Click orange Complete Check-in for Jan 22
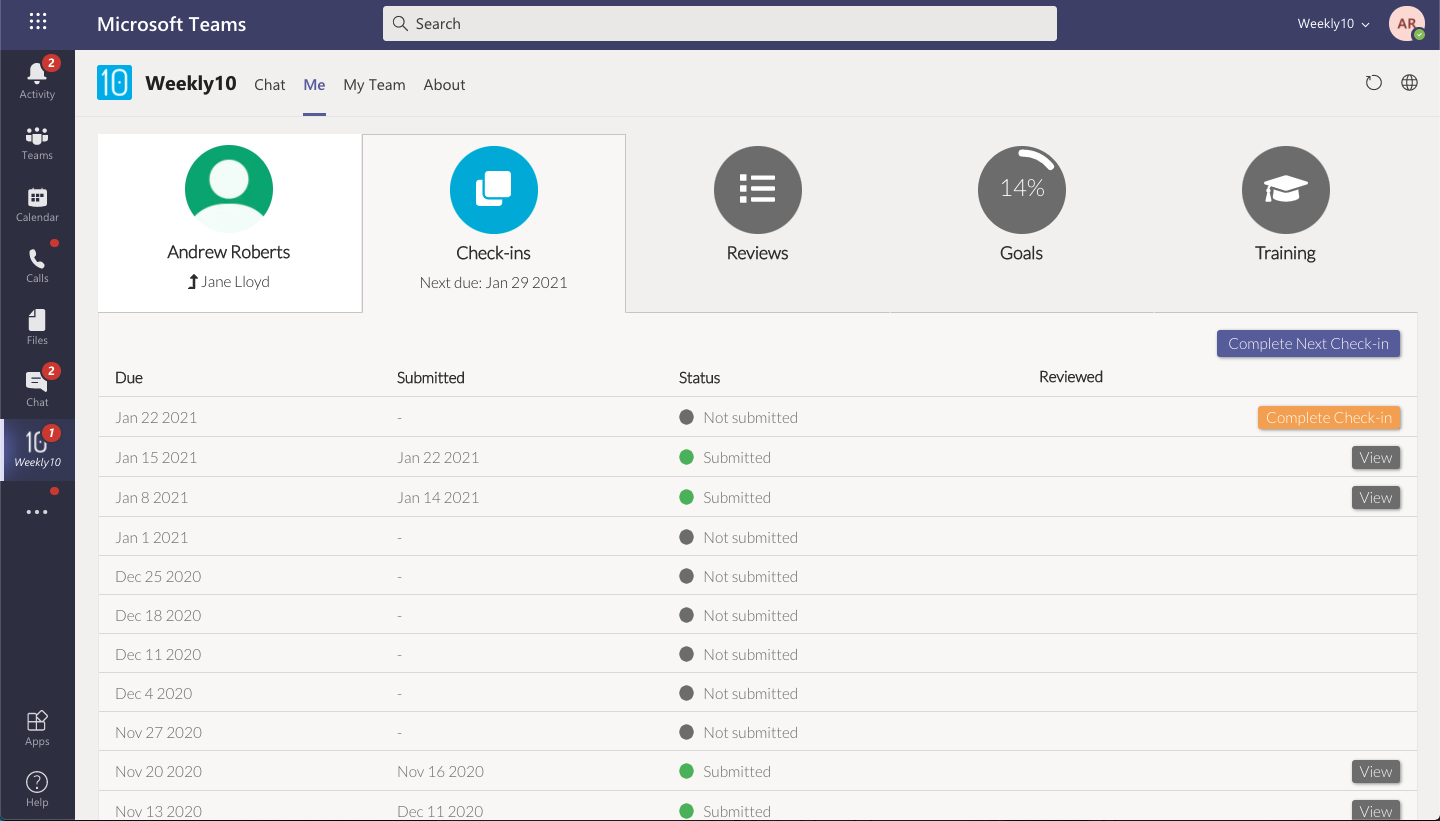The image size is (1440, 821). pyautogui.click(x=1328, y=417)
